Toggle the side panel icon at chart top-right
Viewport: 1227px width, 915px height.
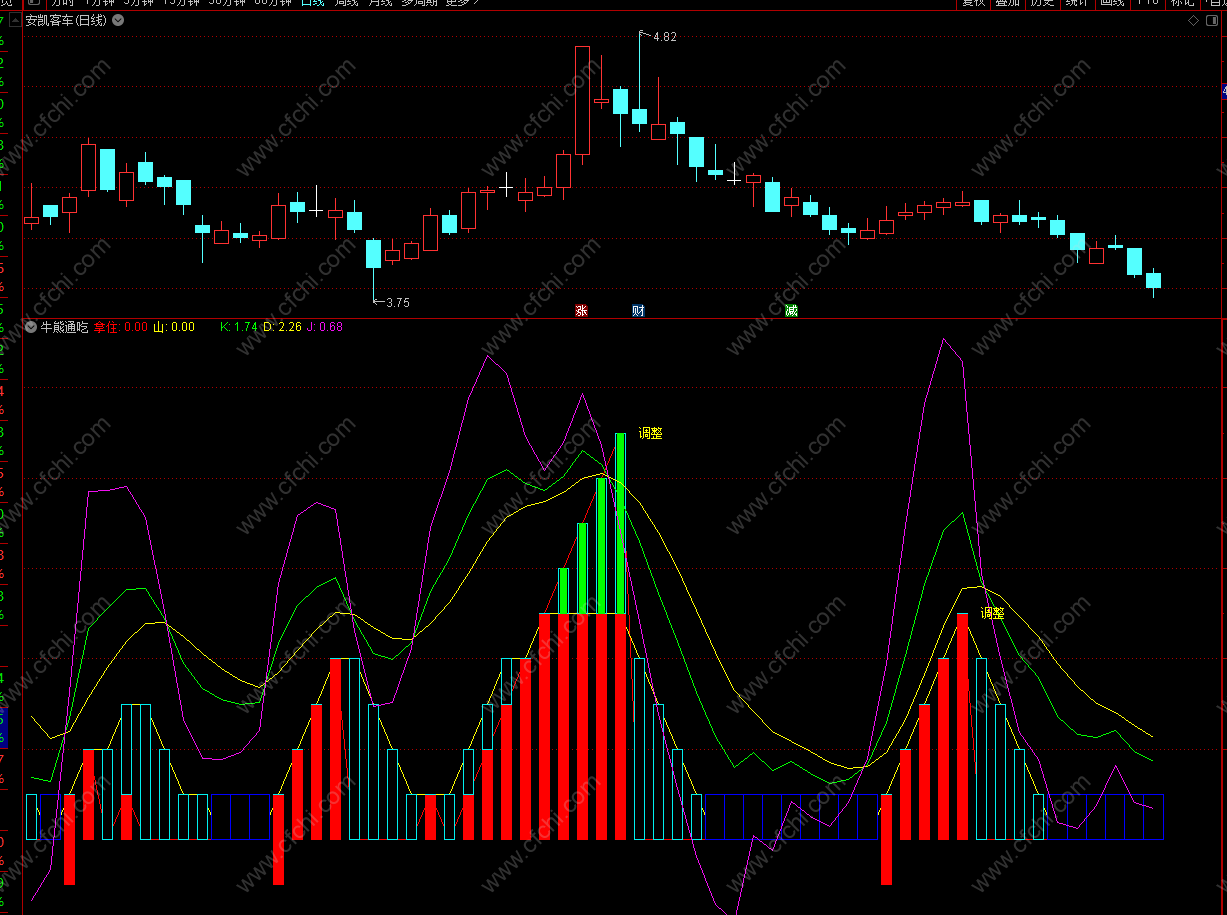[x=1209, y=20]
